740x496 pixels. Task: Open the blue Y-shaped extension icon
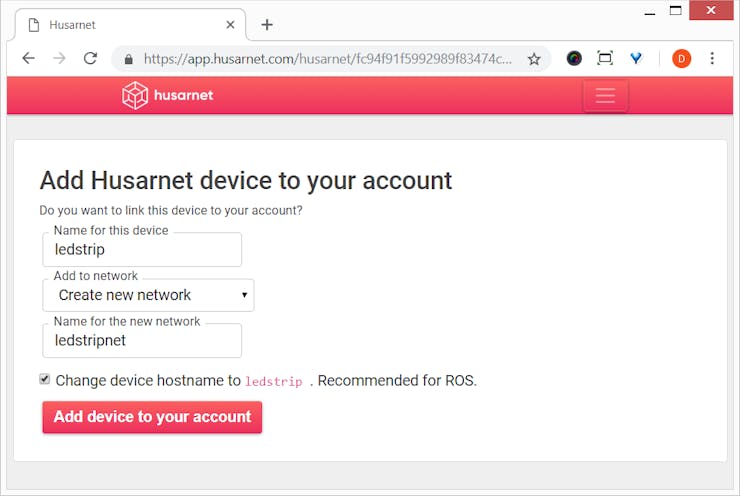pyautogui.click(x=636, y=58)
